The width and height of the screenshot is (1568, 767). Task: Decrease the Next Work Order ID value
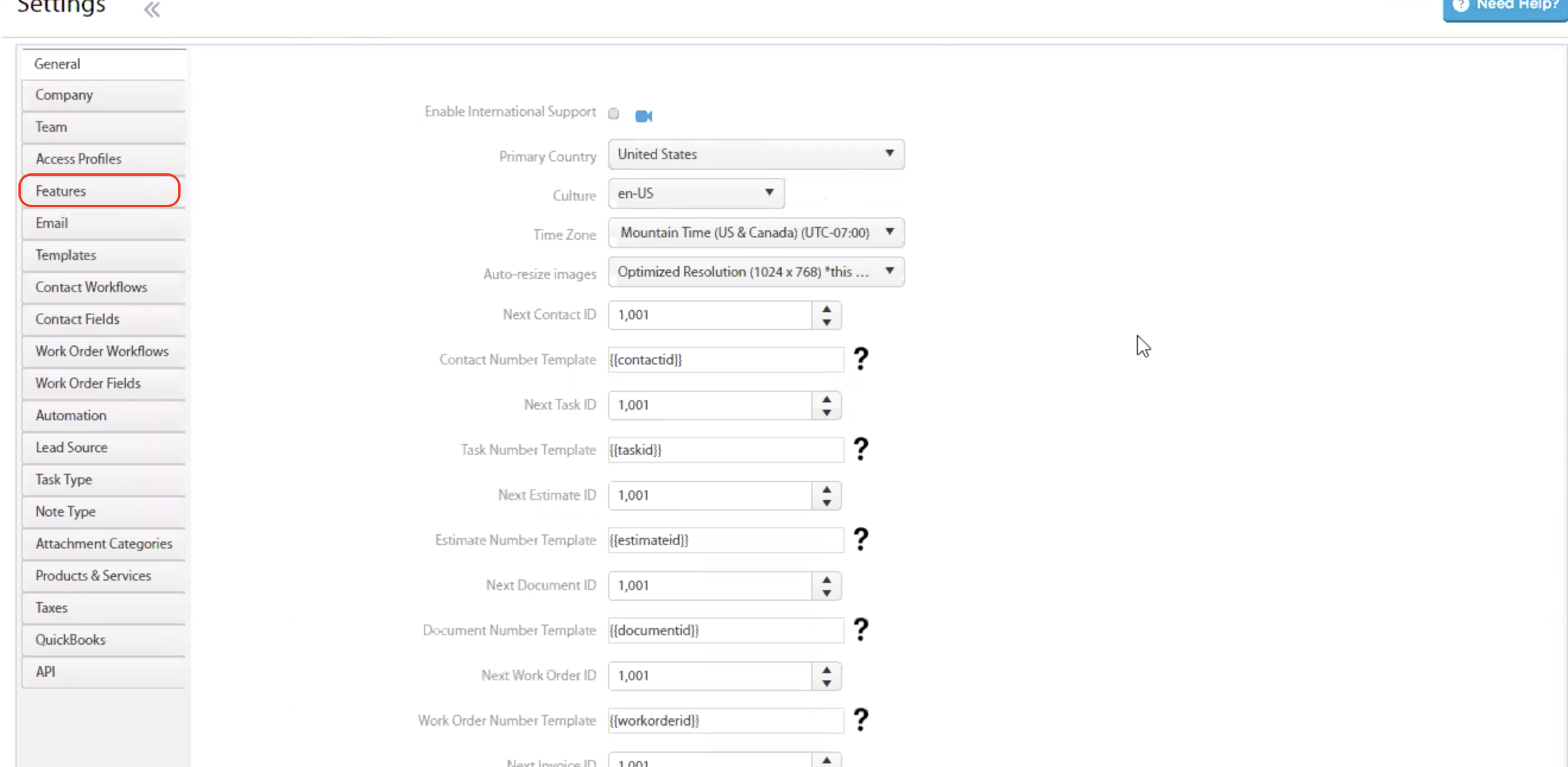tap(826, 683)
